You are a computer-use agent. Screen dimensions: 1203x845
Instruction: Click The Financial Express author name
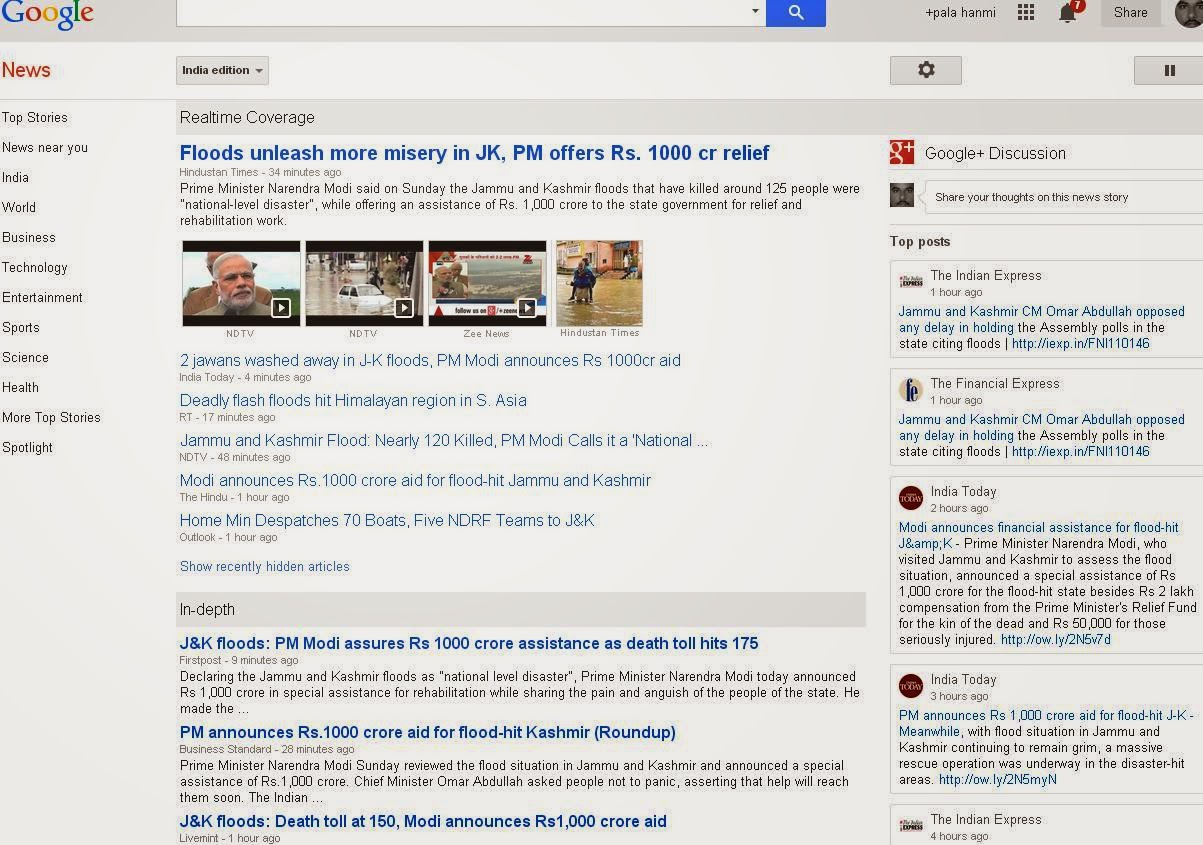point(995,383)
